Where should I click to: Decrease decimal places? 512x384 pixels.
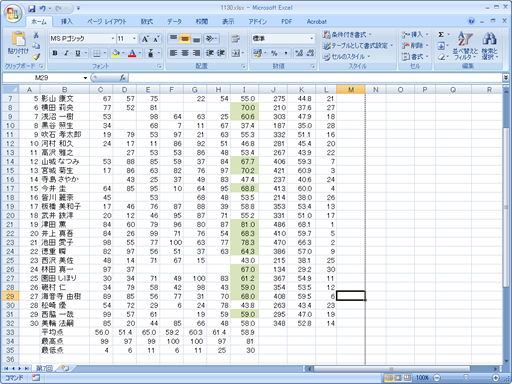310,53
